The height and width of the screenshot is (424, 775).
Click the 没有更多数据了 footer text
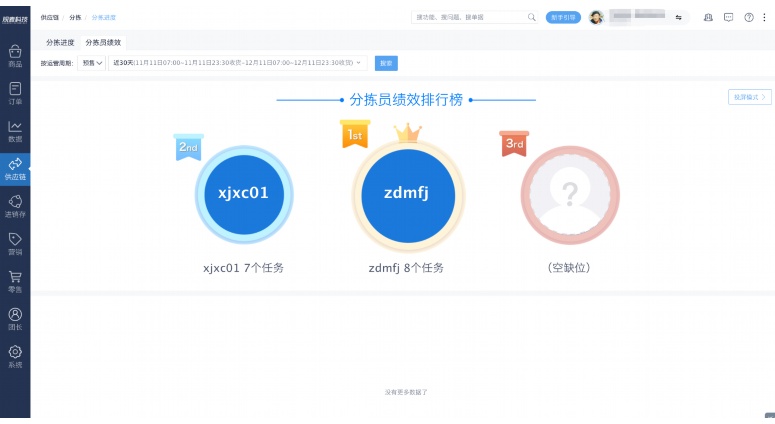406,392
